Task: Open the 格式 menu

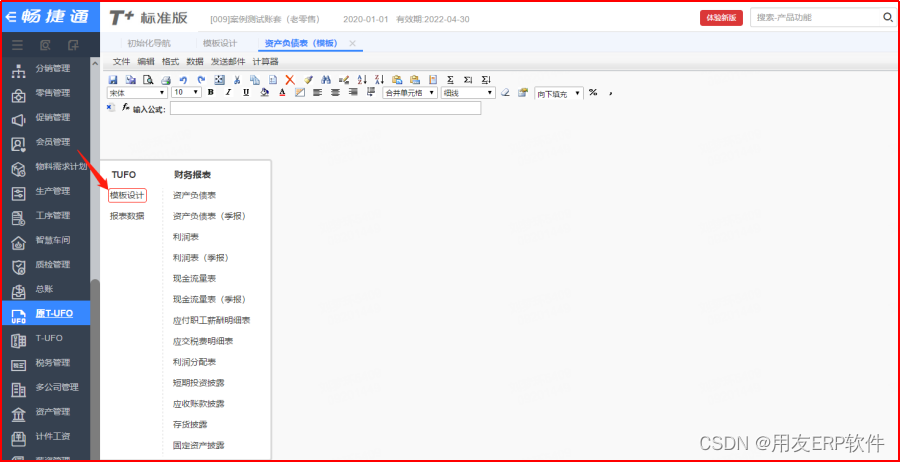Action: (170, 61)
